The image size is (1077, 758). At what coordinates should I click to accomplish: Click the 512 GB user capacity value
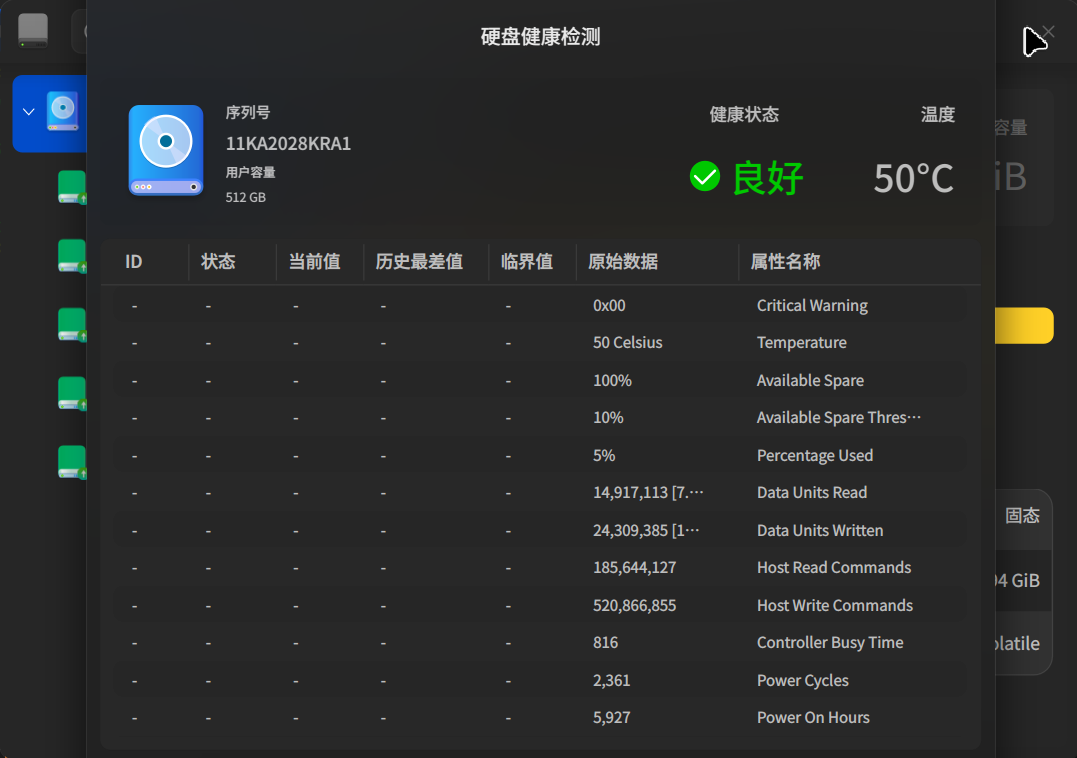(x=245, y=197)
